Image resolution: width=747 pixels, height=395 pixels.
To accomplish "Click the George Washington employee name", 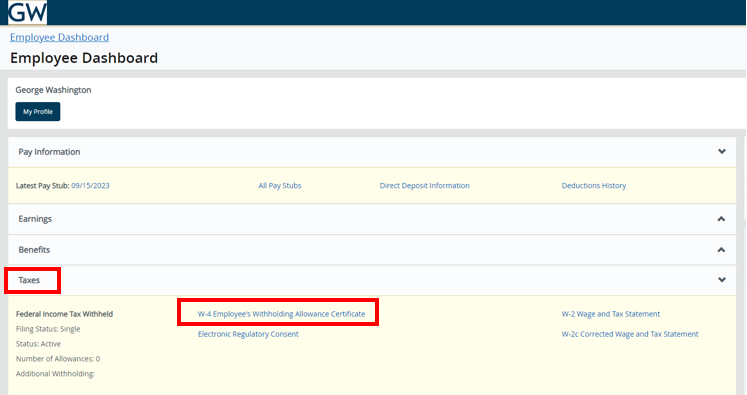I will pos(53,90).
